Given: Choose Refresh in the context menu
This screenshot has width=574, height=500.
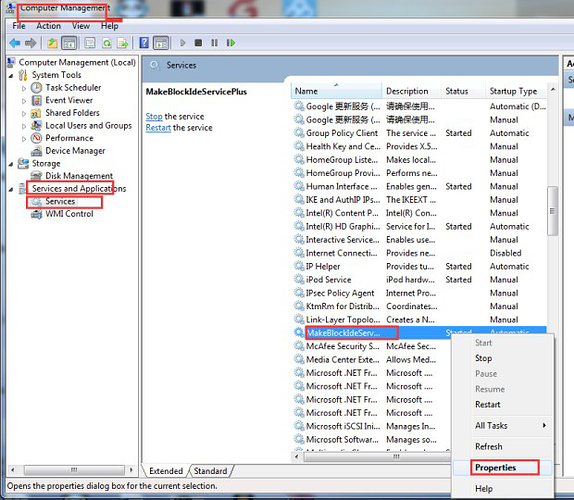Looking at the screenshot, I should (503, 447).
